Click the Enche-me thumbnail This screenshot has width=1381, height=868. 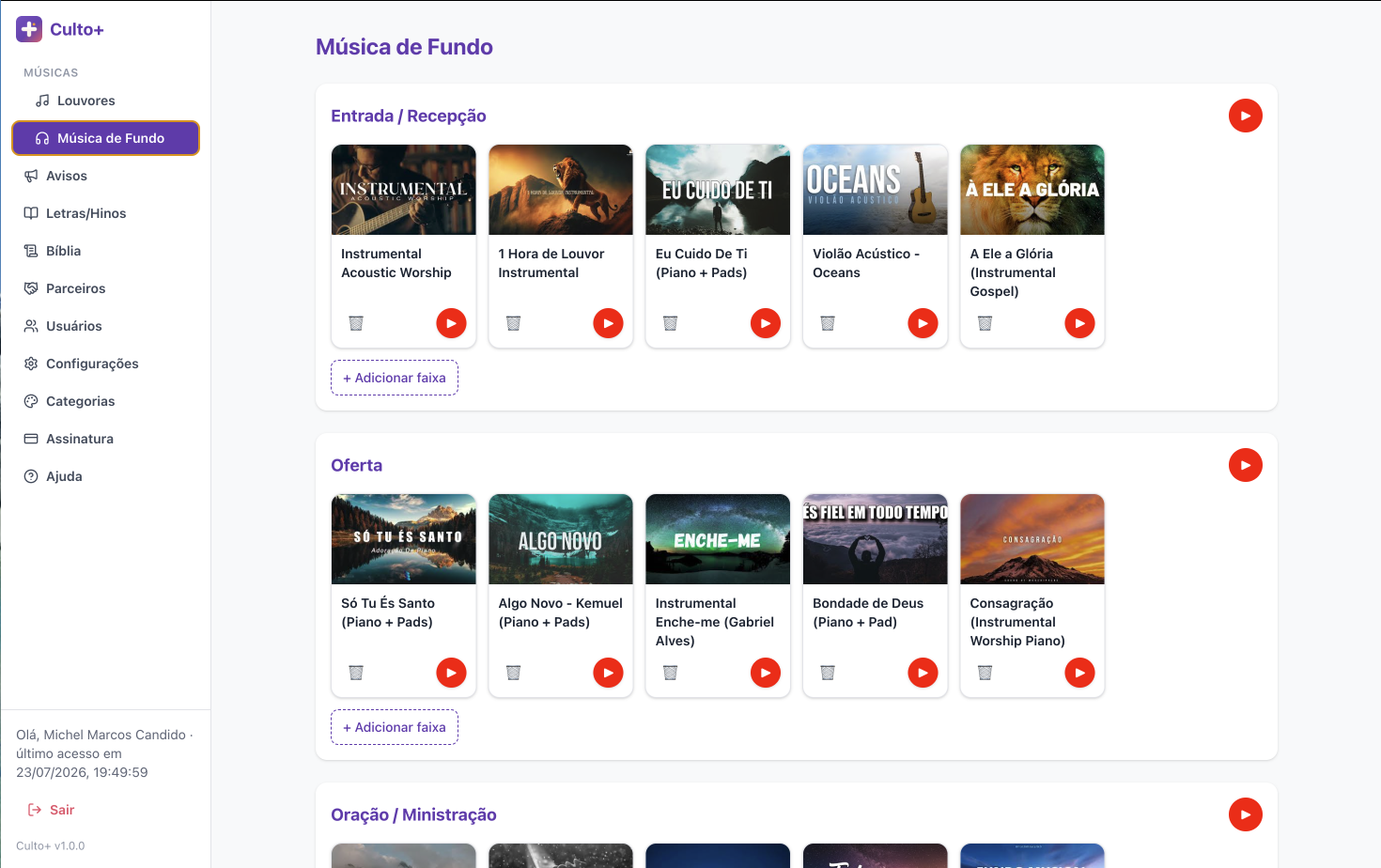718,539
